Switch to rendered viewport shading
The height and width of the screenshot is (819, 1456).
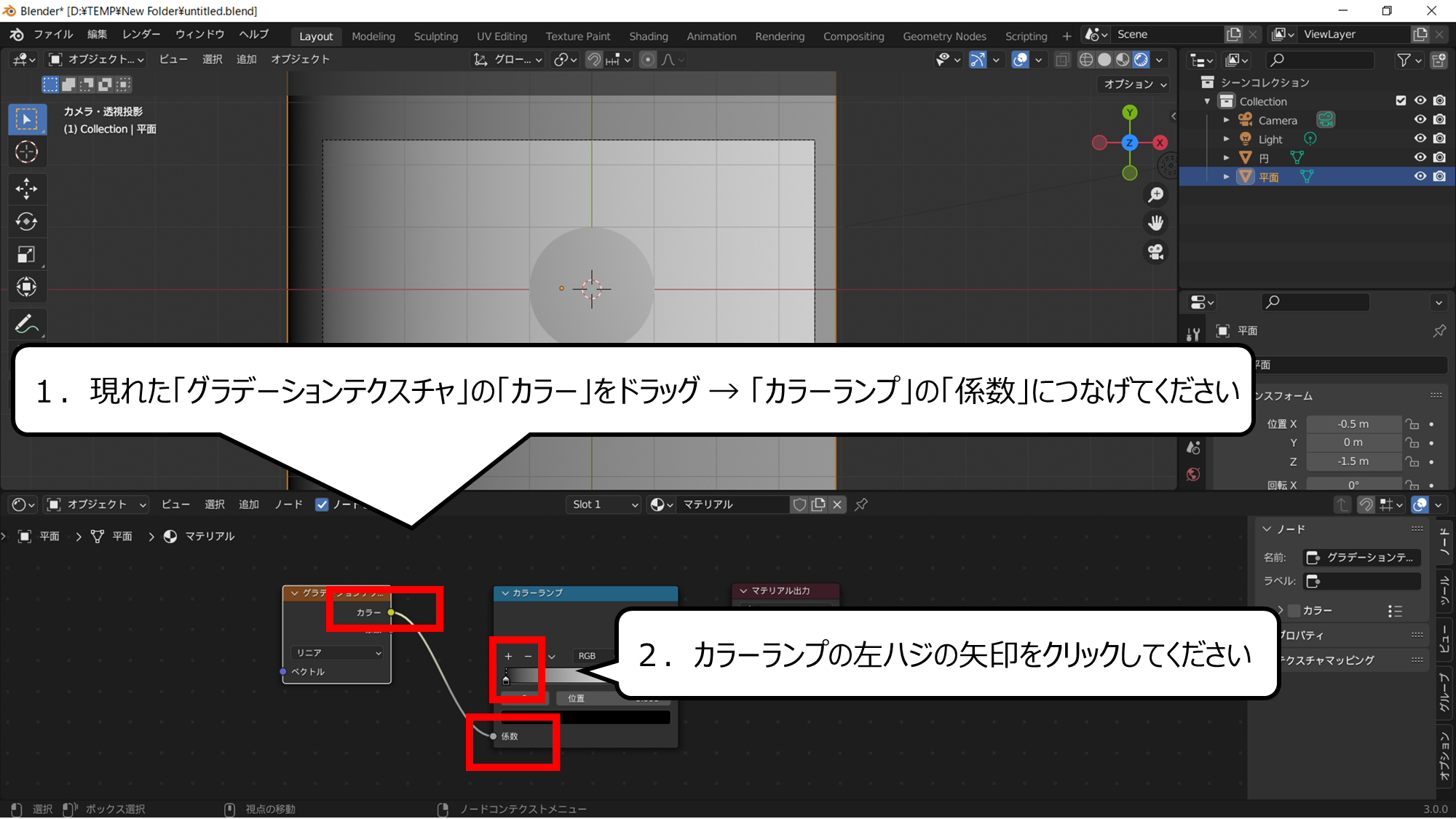[1141, 60]
